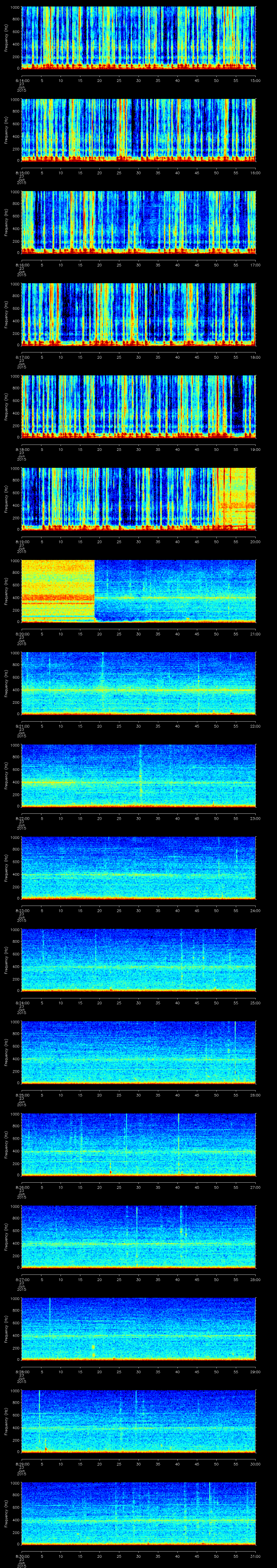This screenshot has width=277, height=1568.
Task: Click the 8:22:00 time axis label
Action: (x=22, y=818)
